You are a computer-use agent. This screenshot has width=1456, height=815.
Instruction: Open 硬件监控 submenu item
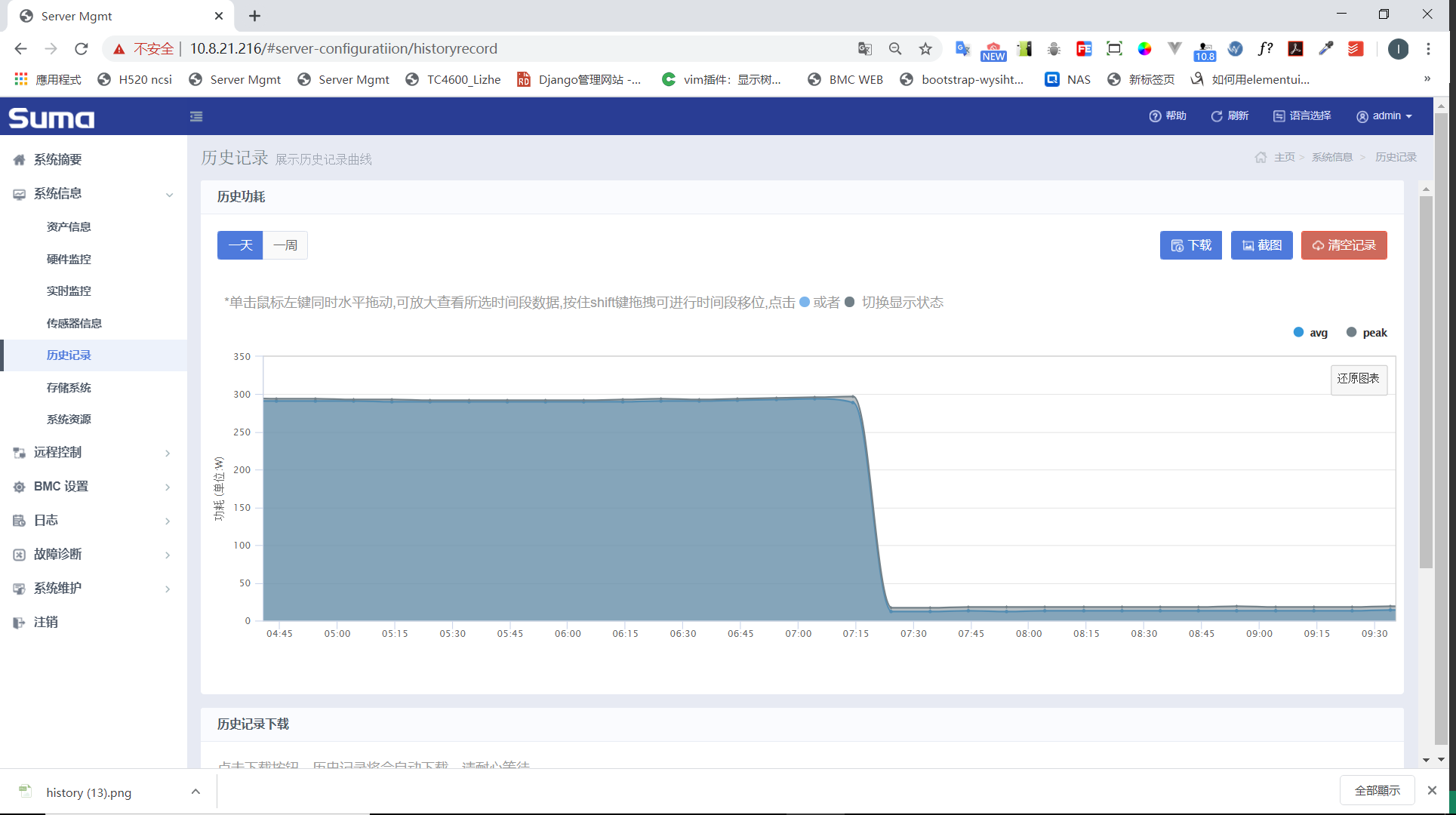click(x=69, y=259)
